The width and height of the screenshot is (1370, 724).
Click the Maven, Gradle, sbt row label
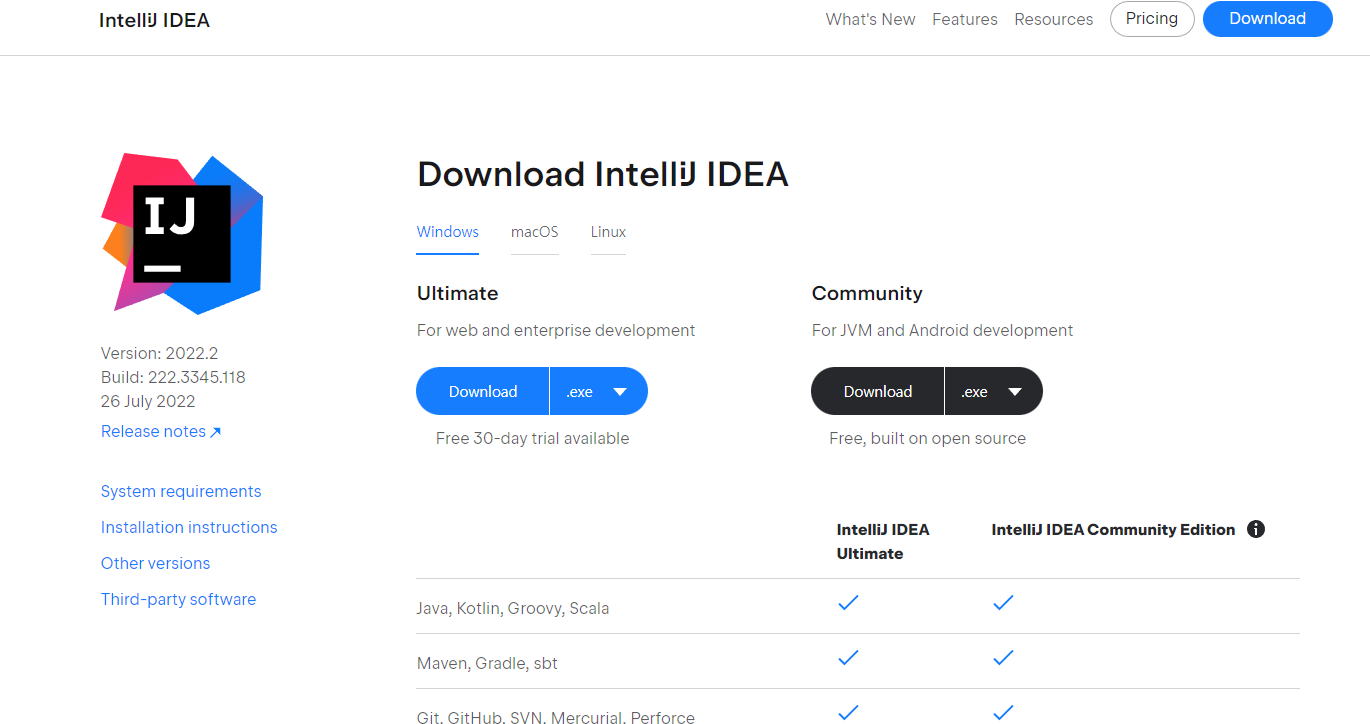pos(487,663)
